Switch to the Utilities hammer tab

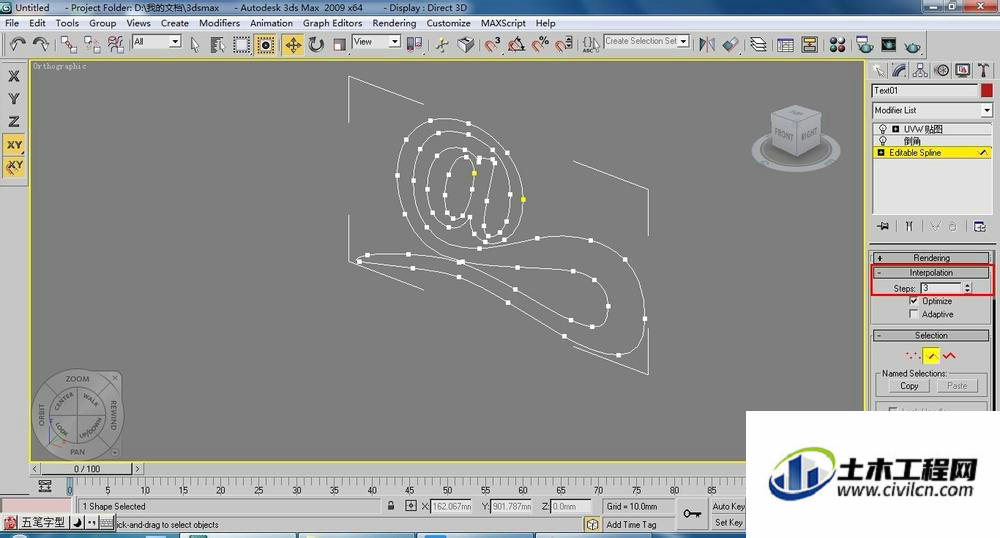[983, 70]
